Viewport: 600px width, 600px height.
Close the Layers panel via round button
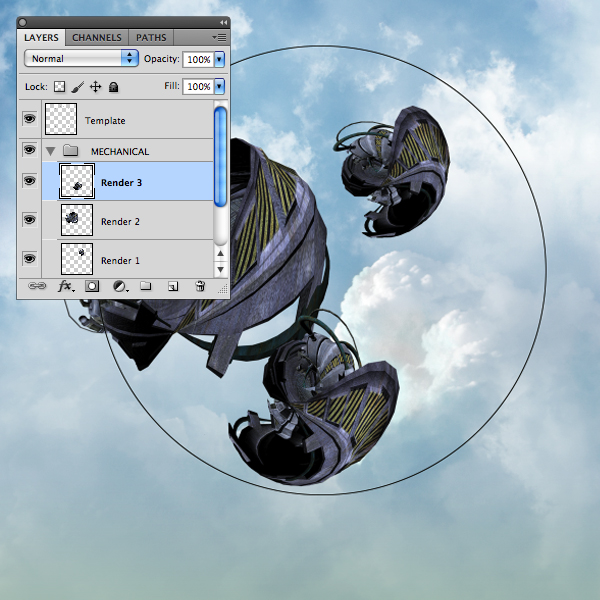(x=23, y=23)
